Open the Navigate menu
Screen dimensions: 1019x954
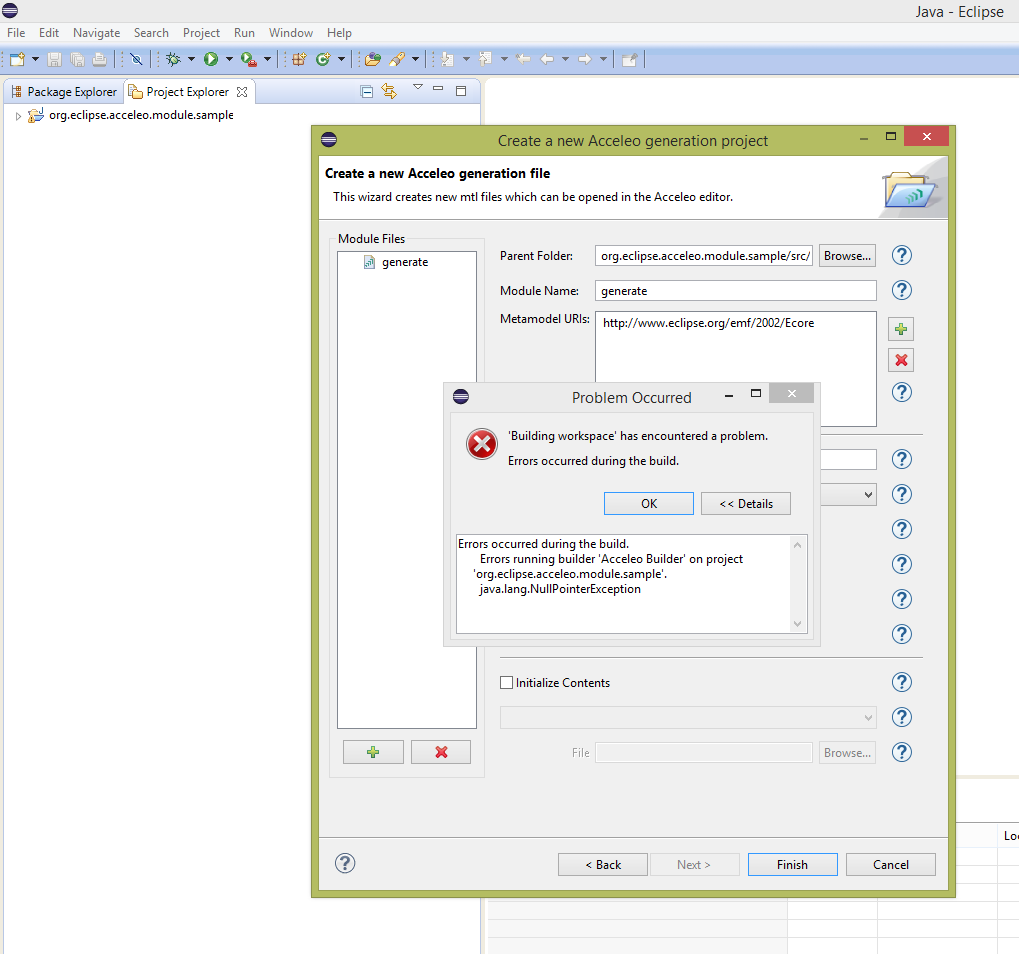click(96, 32)
